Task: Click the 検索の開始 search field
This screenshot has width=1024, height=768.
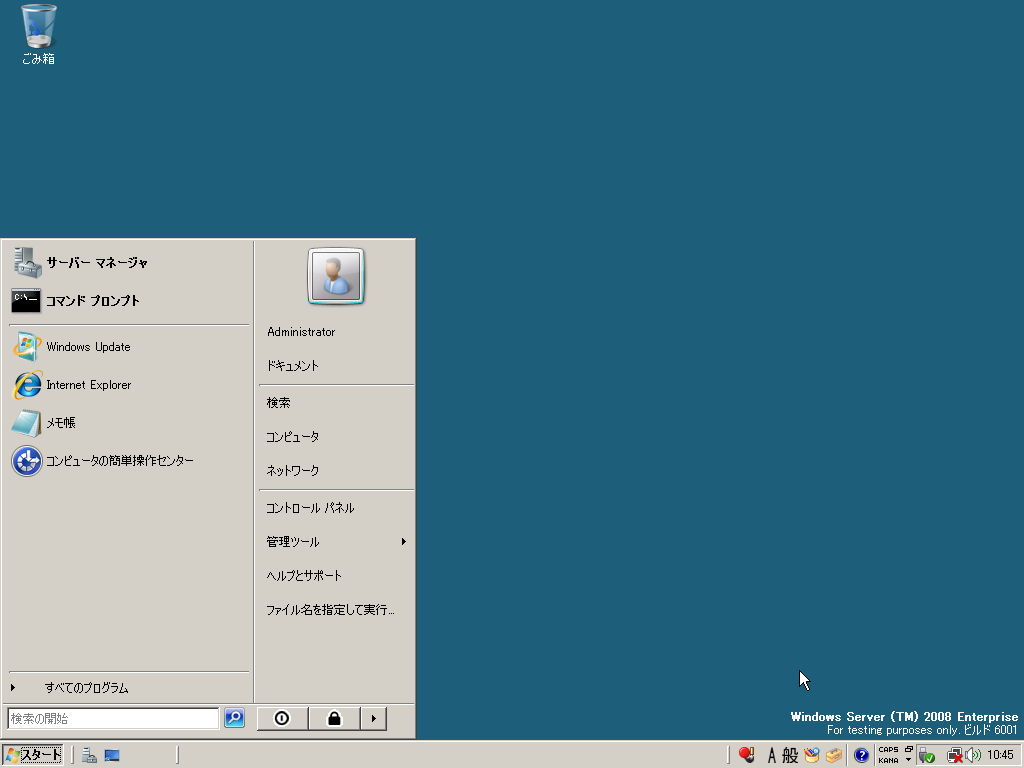Action: click(x=113, y=718)
